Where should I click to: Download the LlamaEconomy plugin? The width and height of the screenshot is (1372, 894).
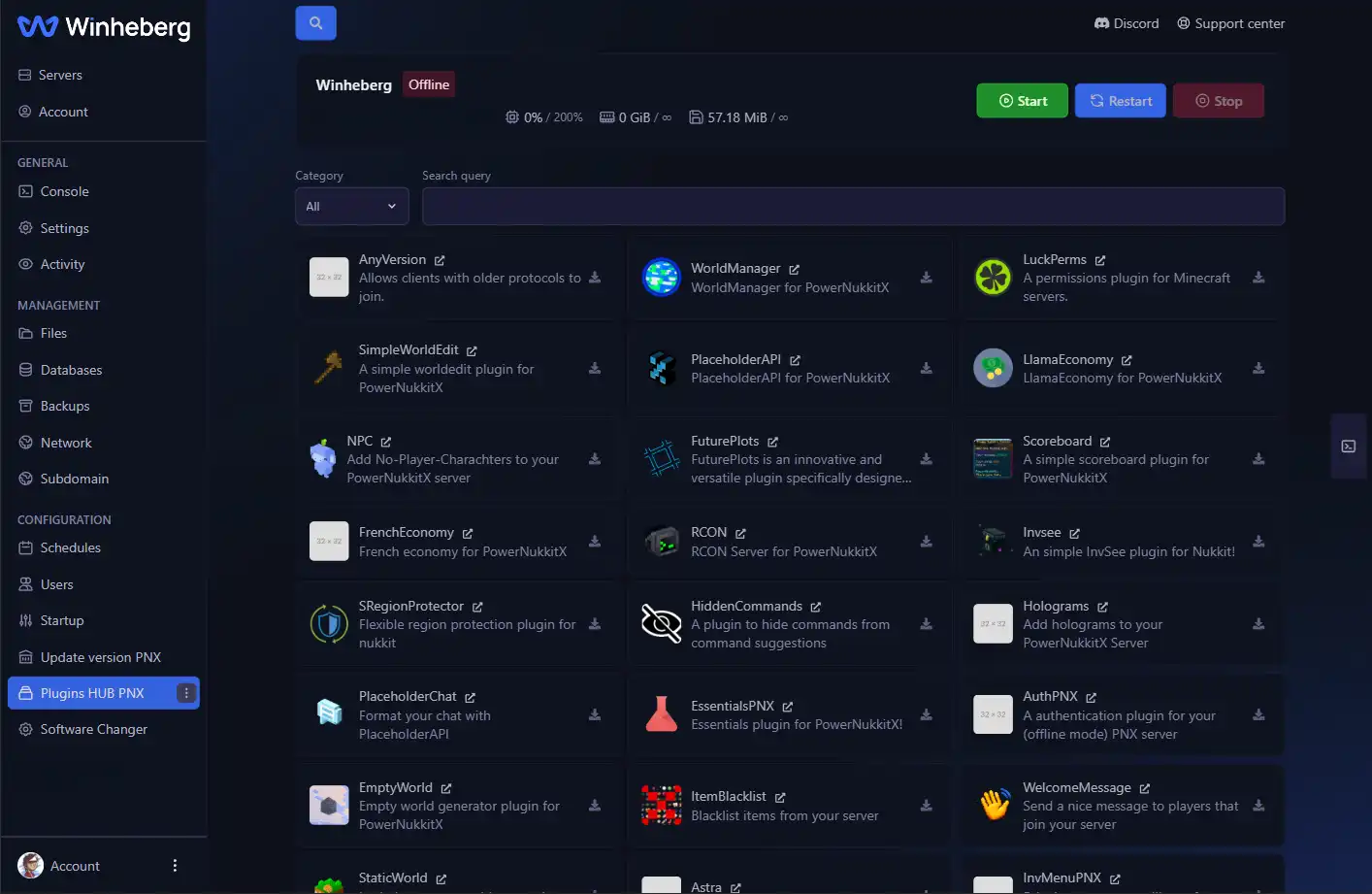(x=1258, y=369)
